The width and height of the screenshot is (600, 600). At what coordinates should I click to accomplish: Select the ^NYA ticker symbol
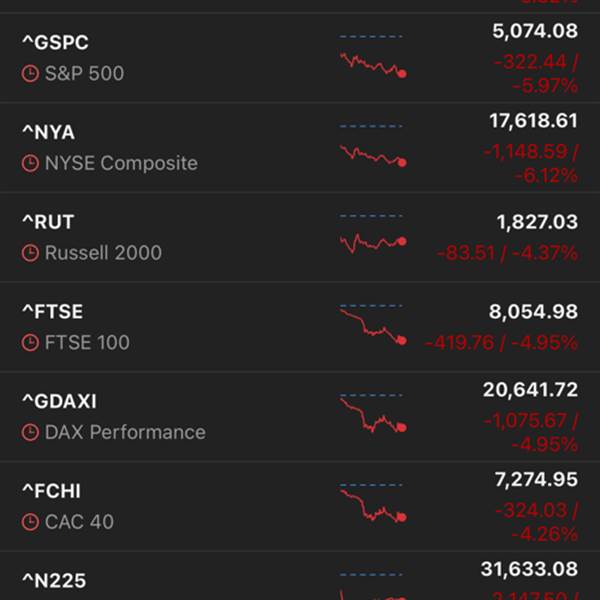[x=49, y=132]
